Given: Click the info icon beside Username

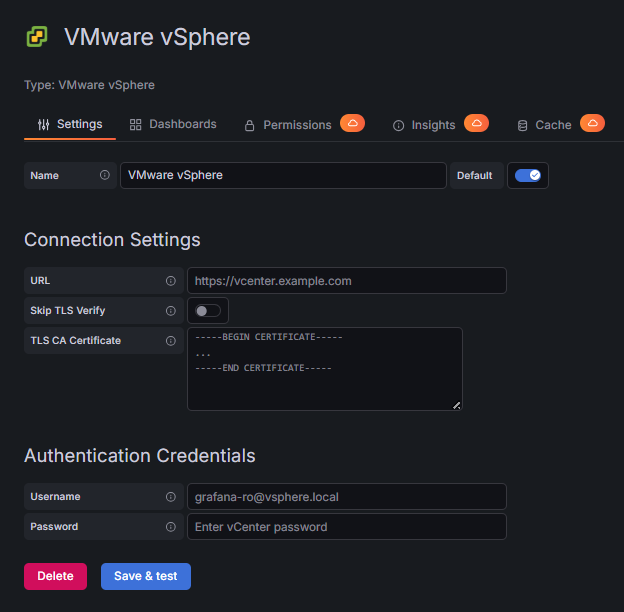Looking at the screenshot, I should 171,497.
